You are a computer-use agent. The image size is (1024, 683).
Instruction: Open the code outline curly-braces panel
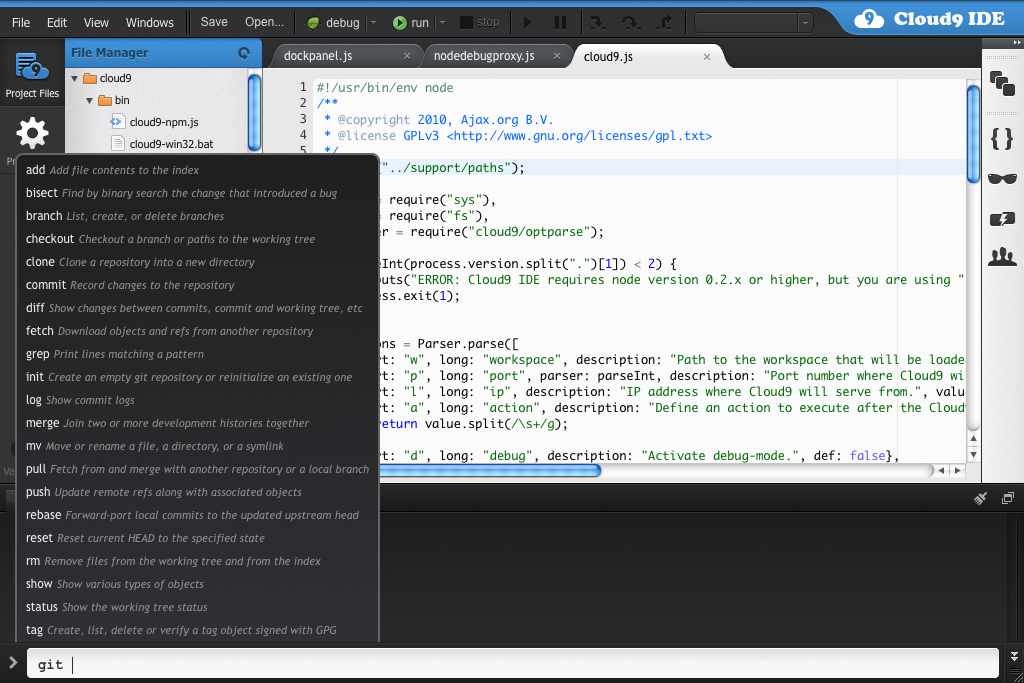coord(1002,139)
